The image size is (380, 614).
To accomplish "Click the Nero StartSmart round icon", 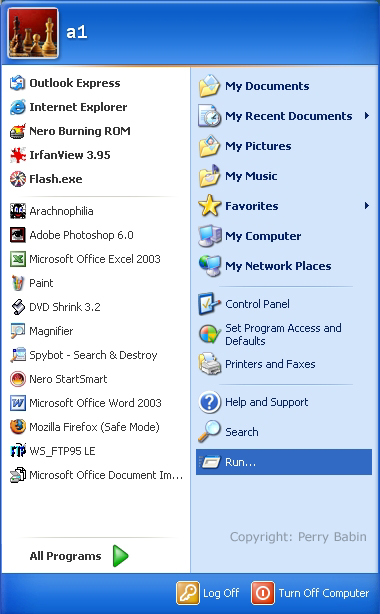I will [18, 379].
